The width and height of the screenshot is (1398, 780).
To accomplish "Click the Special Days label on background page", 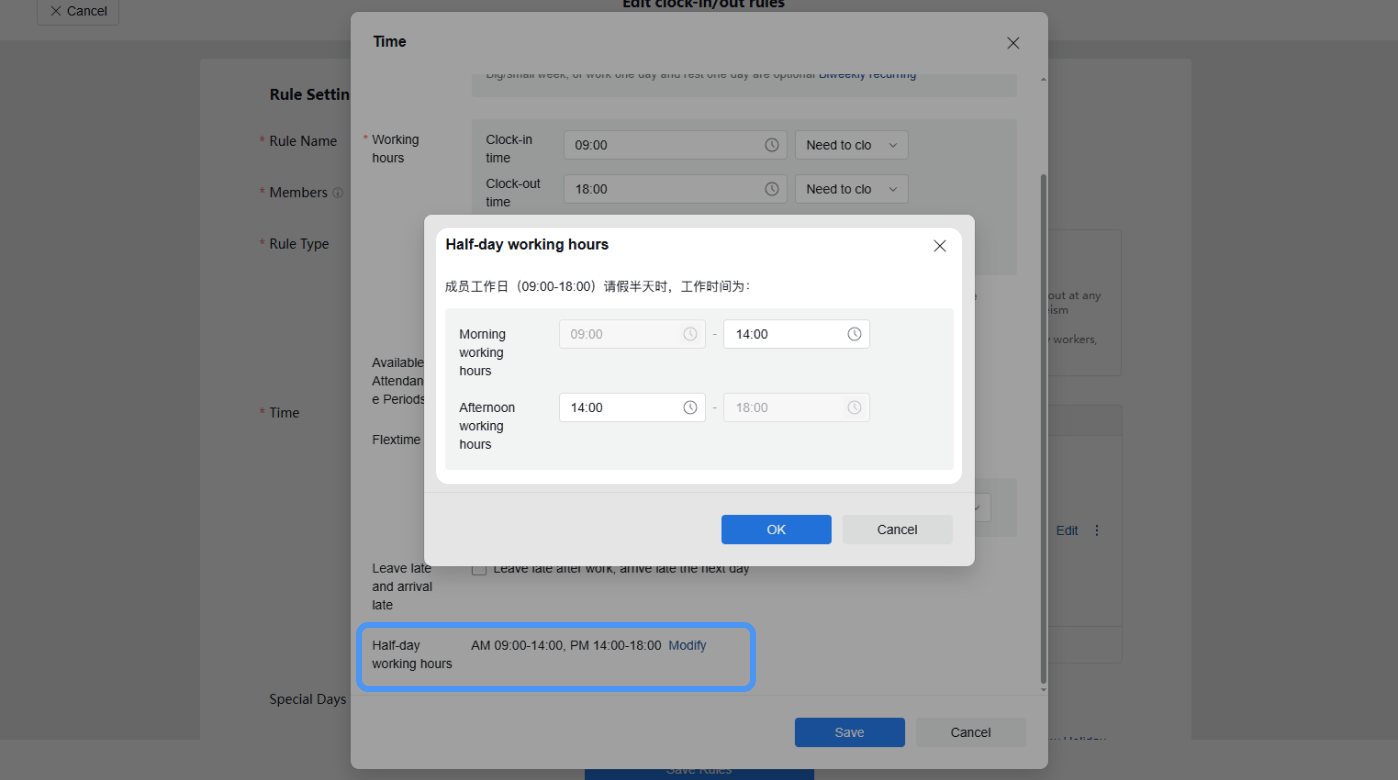I will pos(308,700).
